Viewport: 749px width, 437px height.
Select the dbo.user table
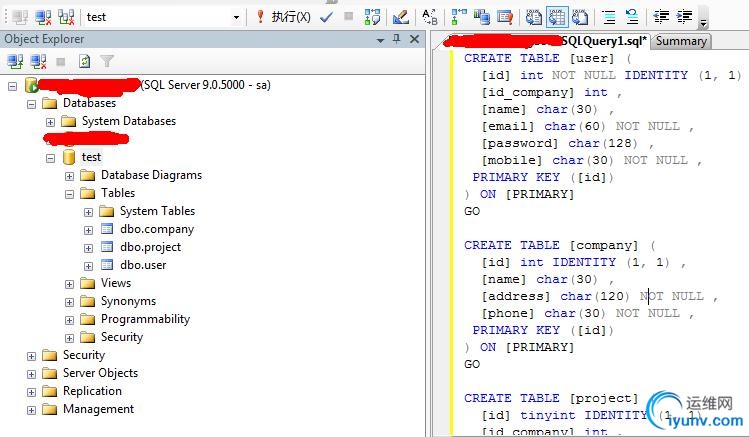tap(143, 265)
